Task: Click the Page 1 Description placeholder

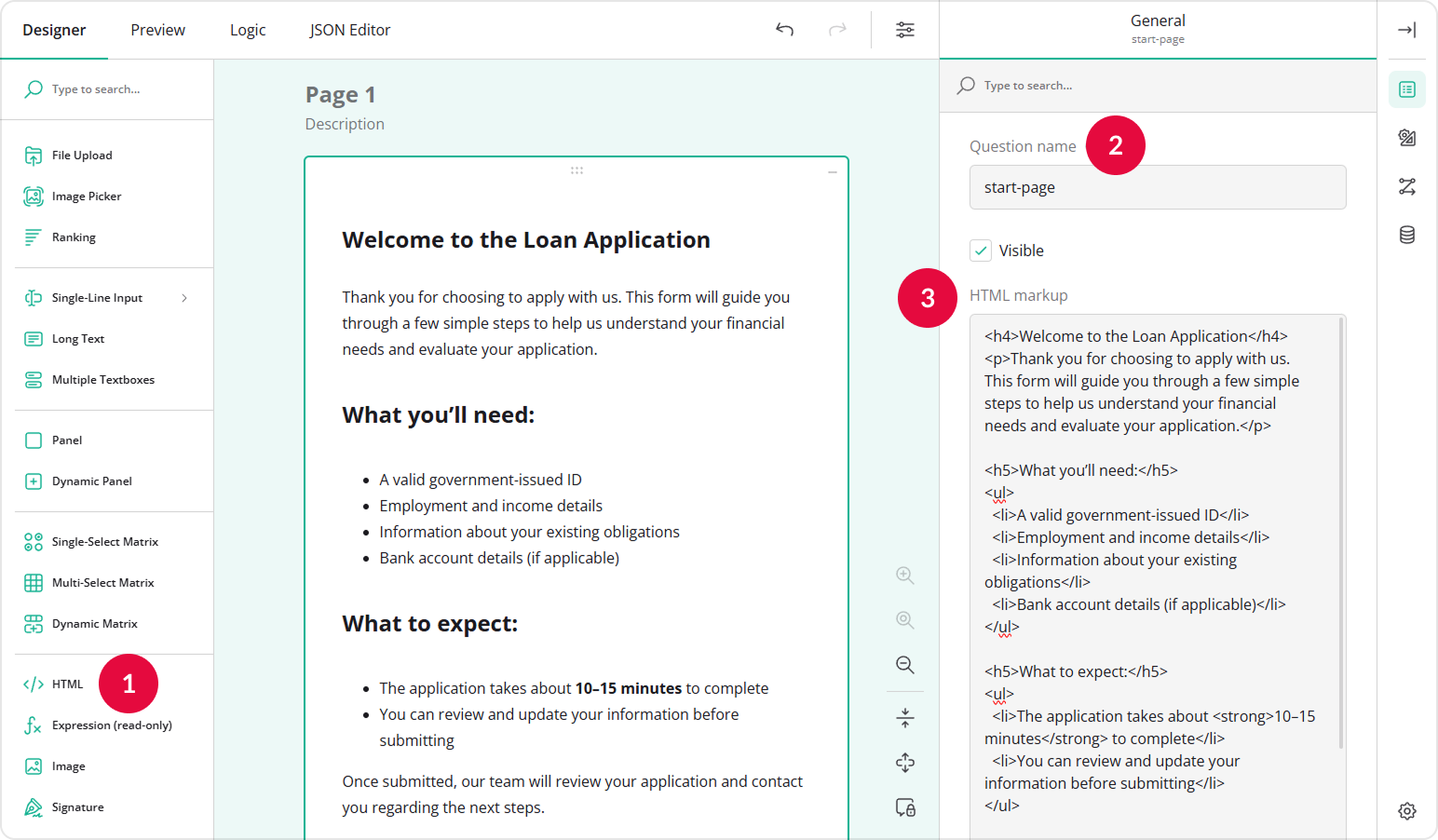Action: click(x=345, y=123)
